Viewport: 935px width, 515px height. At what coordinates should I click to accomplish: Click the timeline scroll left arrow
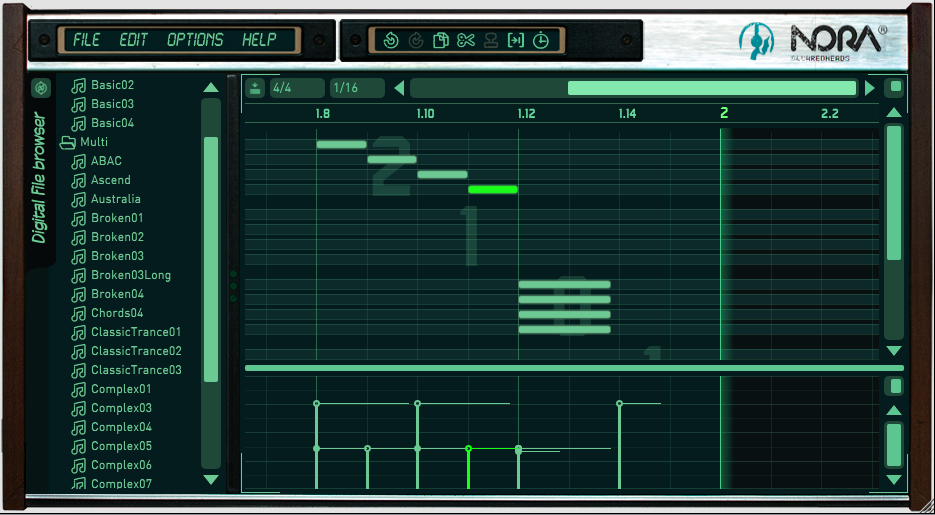pos(400,88)
